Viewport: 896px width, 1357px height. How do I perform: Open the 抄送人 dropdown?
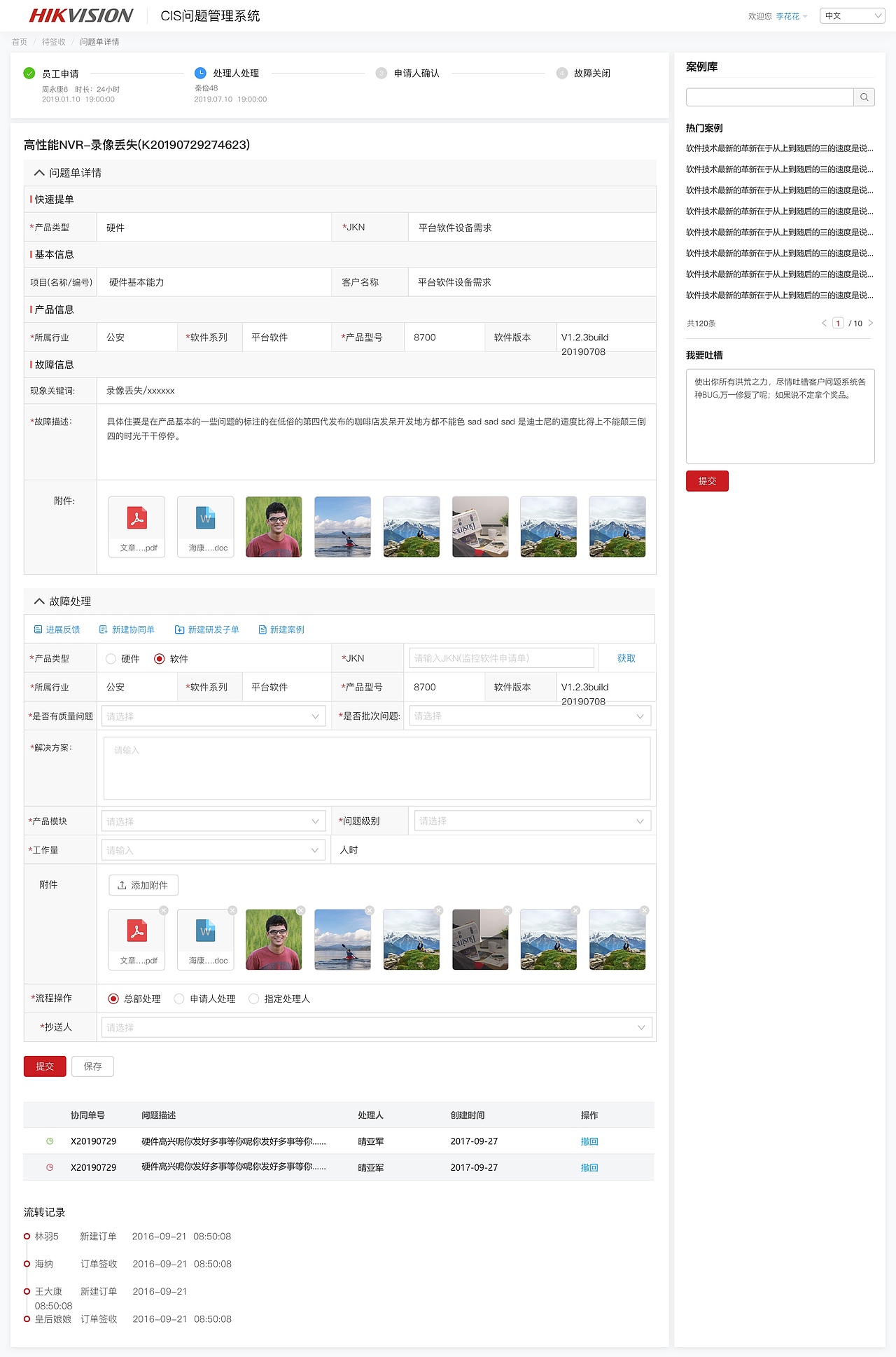[x=377, y=1027]
